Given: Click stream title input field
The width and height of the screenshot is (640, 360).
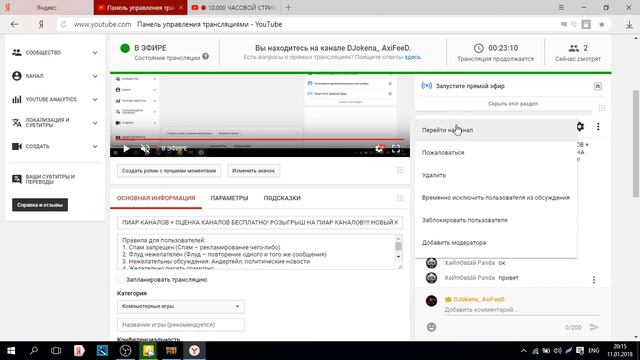Looking at the screenshot, I should coord(260,222).
